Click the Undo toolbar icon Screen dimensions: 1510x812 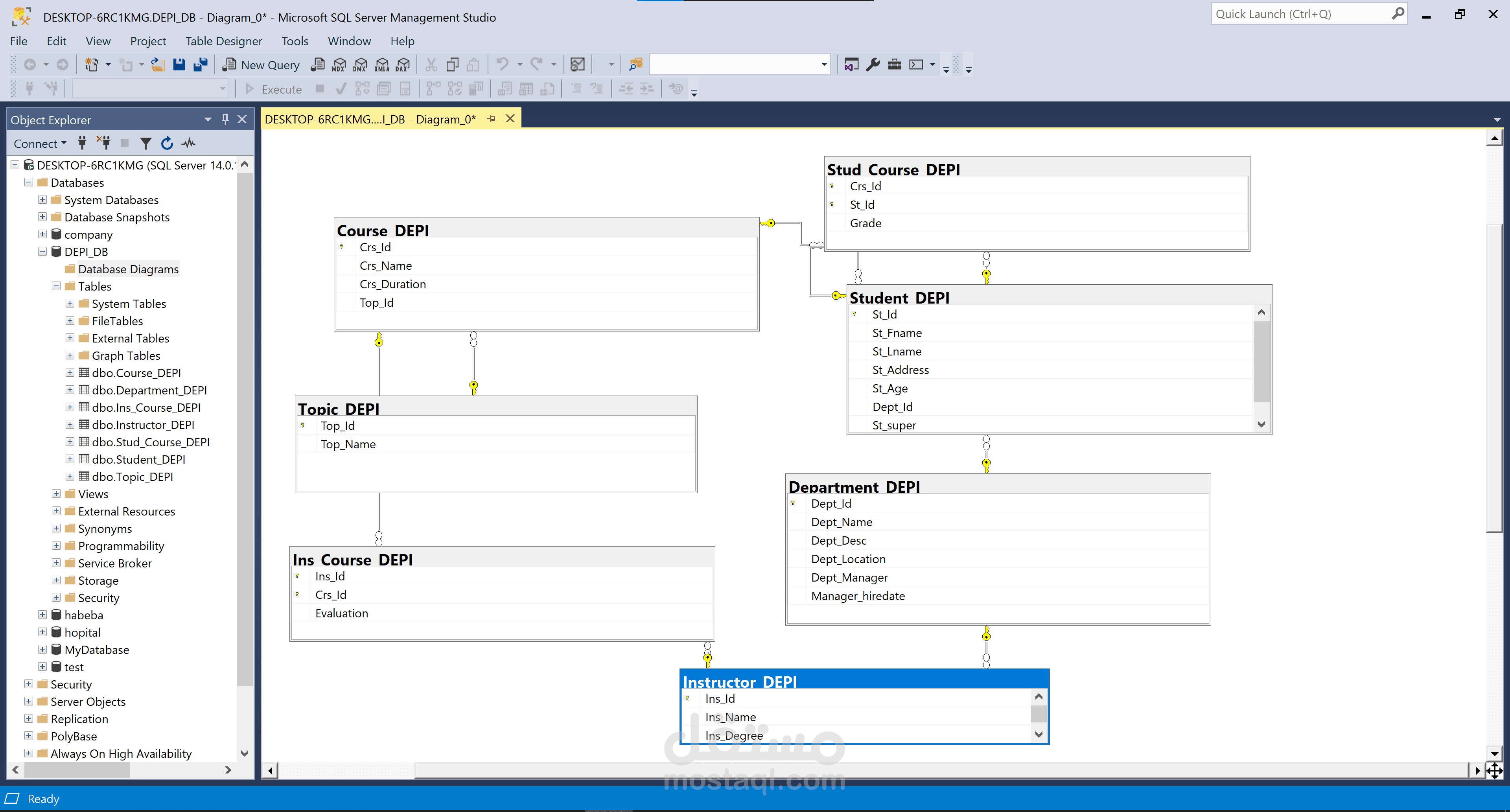(x=503, y=64)
